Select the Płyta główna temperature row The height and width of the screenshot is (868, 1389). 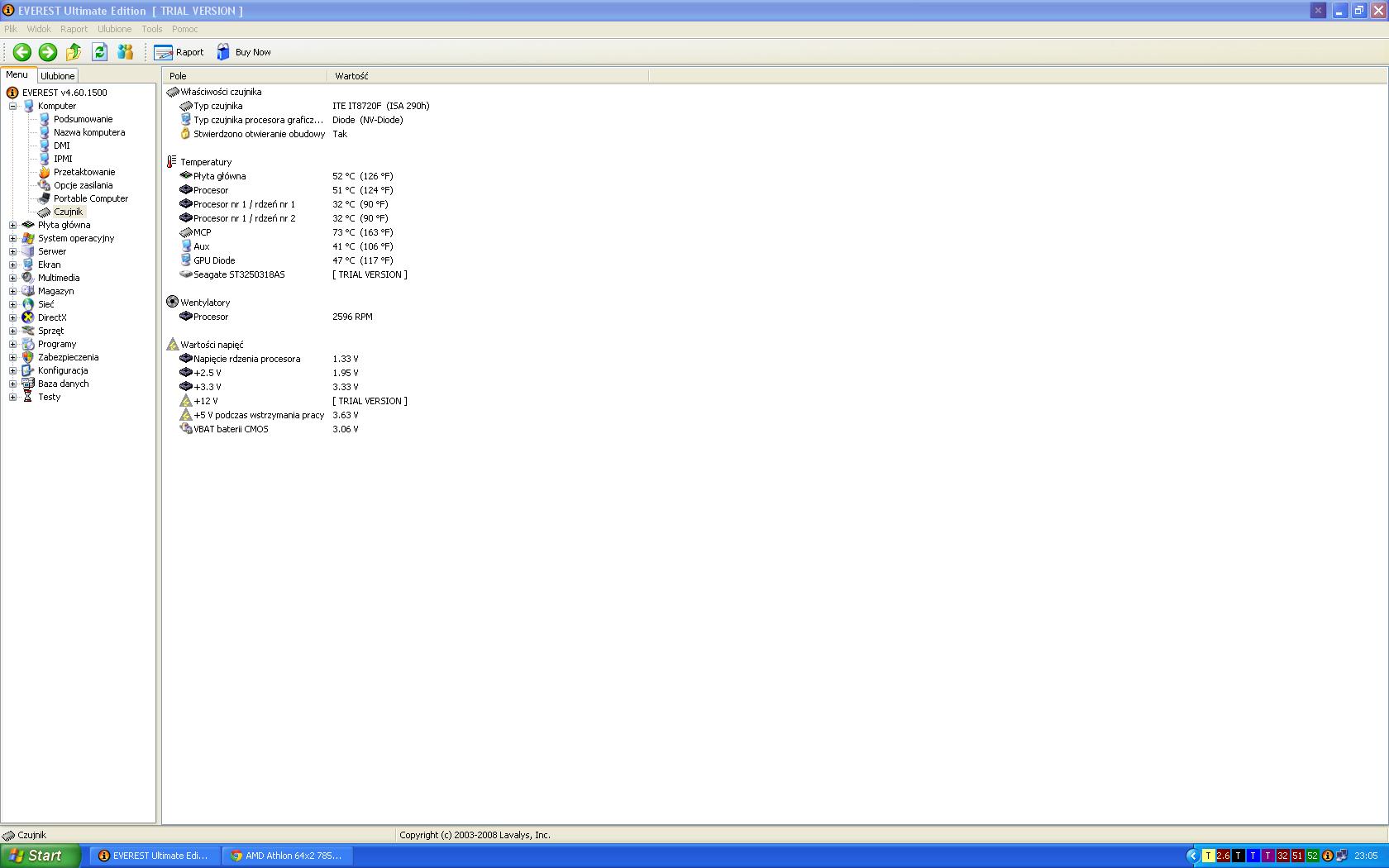pyautogui.click(x=285, y=176)
